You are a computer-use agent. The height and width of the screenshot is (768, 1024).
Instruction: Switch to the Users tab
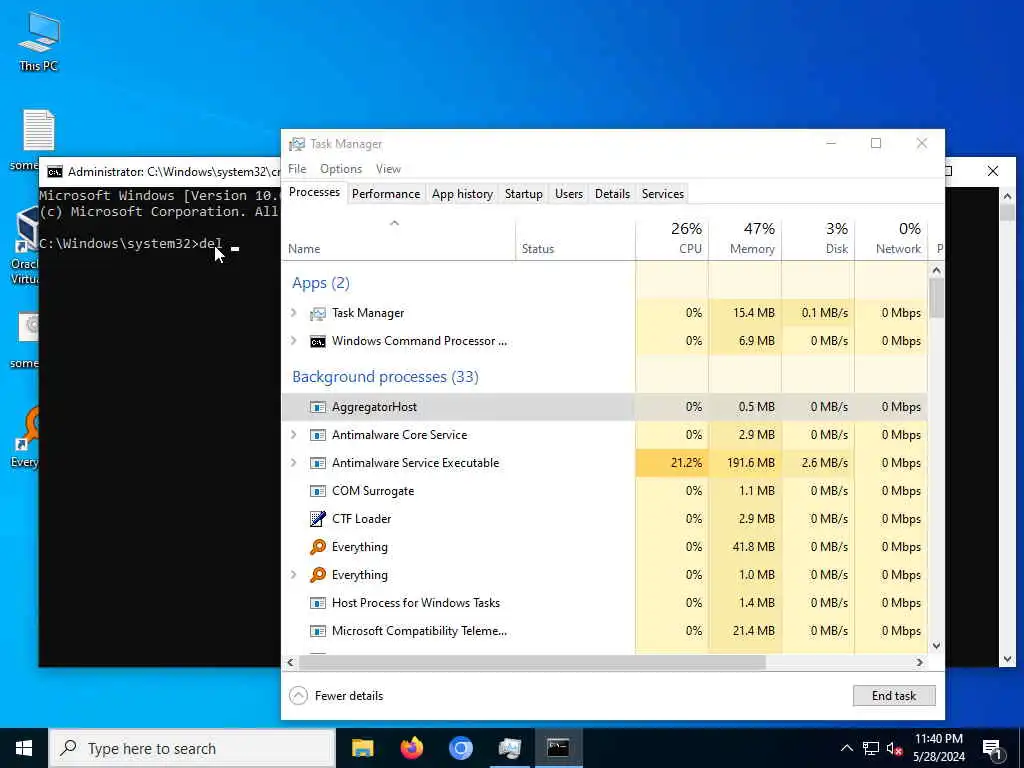[x=569, y=194]
